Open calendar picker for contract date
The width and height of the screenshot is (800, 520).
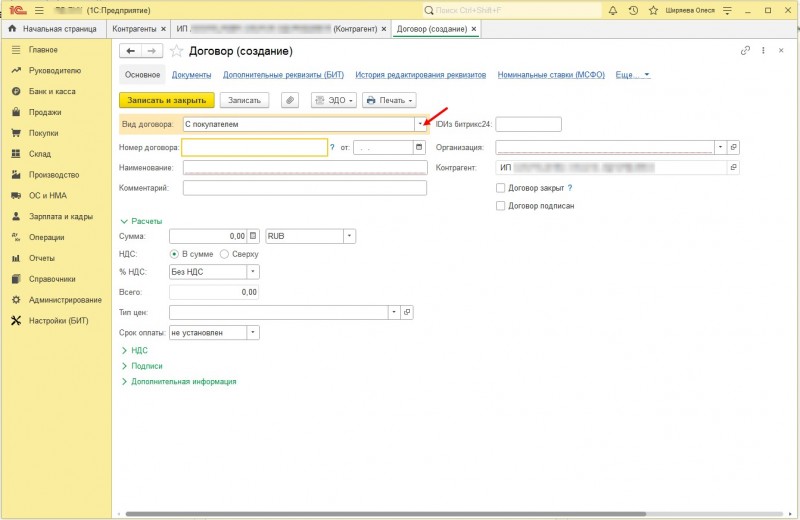coord(419,147)
